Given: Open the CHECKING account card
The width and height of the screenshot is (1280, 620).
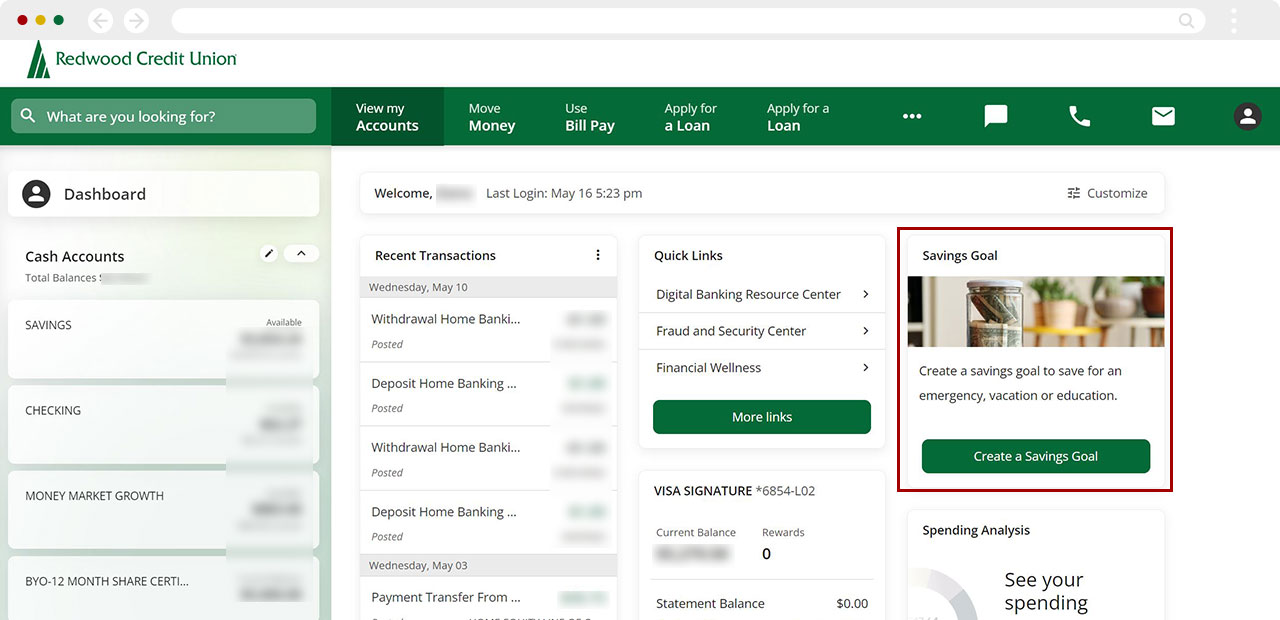Looking at the screenshot, I should click(164, 425).
